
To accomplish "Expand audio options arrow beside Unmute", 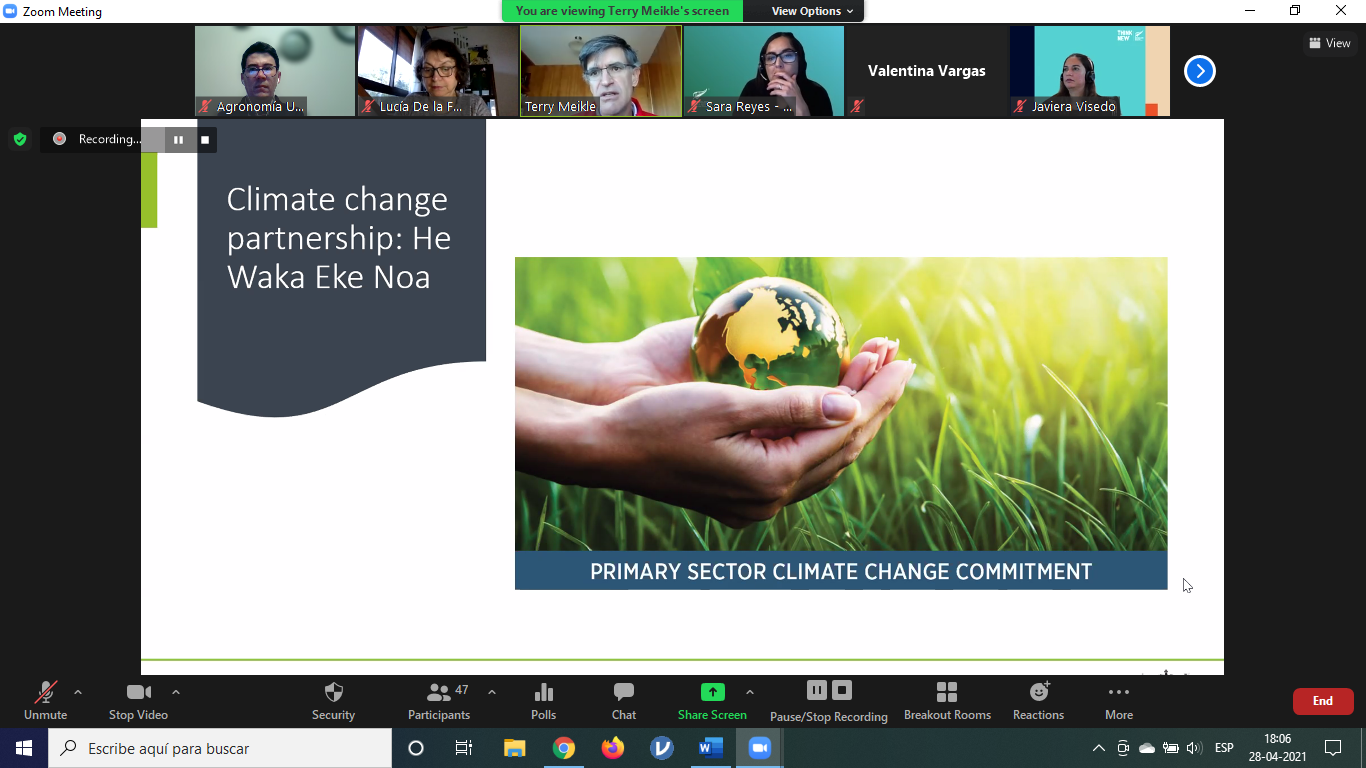I will pyautogui.click(x=78, y=692).
